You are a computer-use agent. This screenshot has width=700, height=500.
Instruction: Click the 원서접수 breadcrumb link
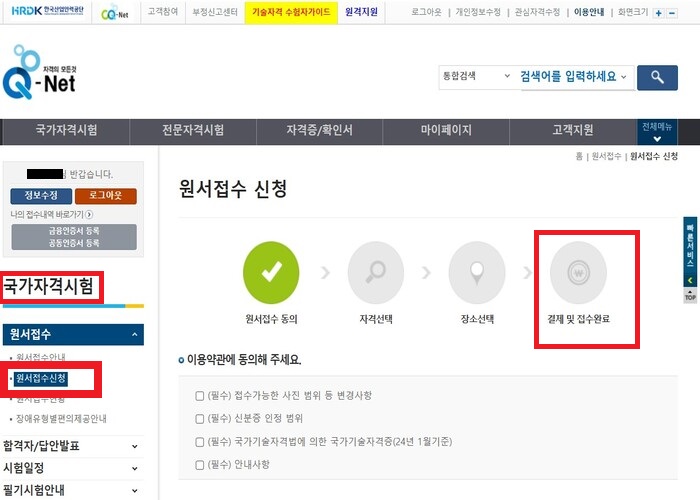tap(606, 156)
